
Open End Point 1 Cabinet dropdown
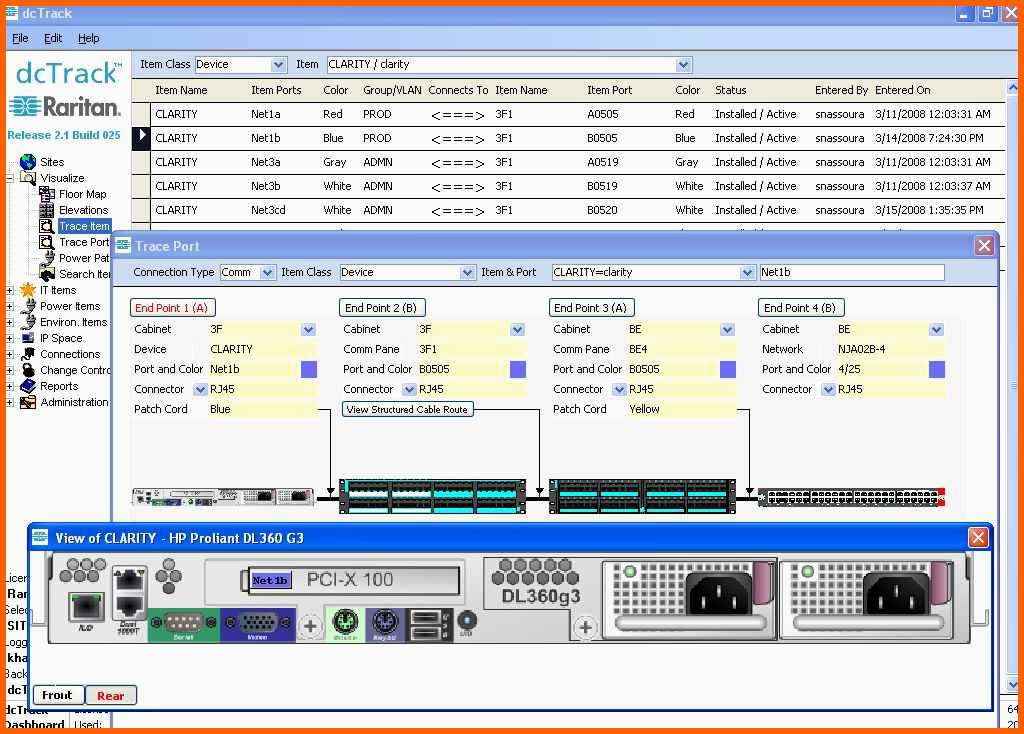[308, 329]
